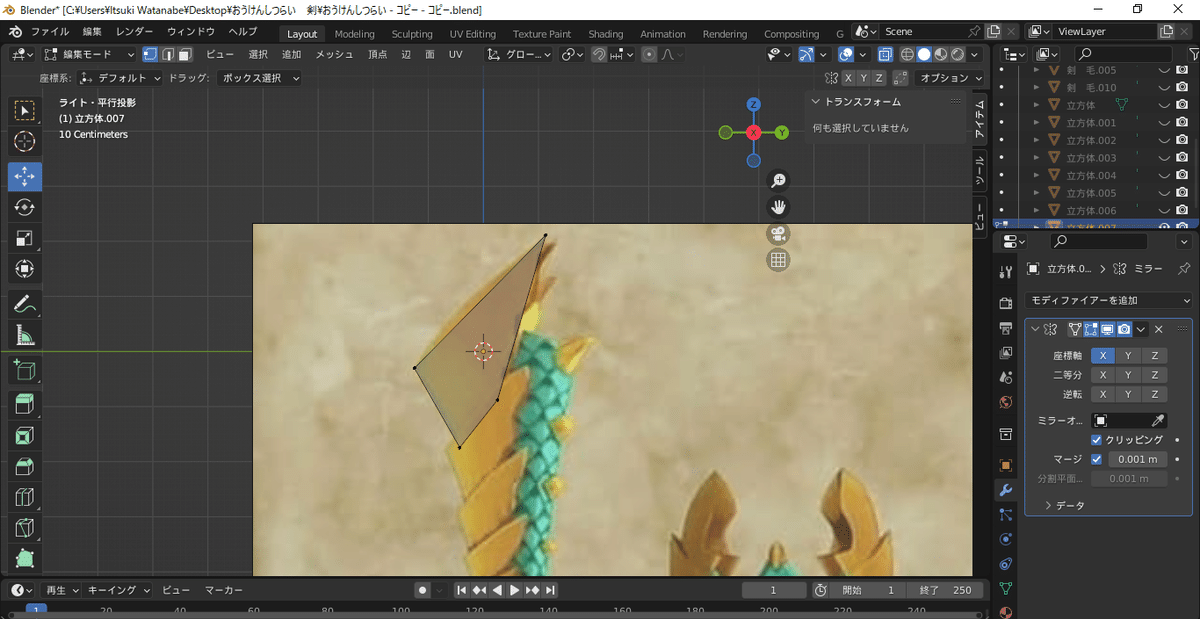Screen dimensions: 1200x619
Task: Open the グロー... transform orientation dropdown
Action: pos(520,54)
